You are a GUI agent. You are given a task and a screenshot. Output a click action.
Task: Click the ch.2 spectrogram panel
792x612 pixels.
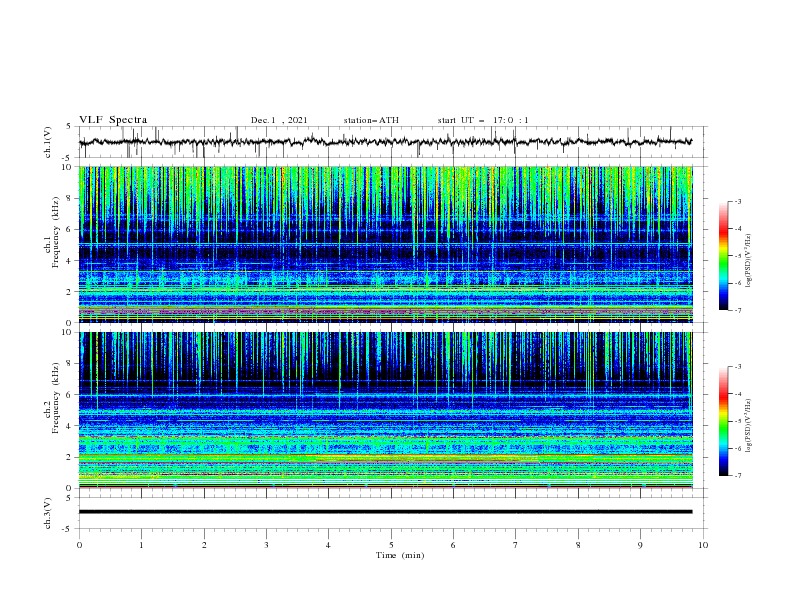(385, 410)
